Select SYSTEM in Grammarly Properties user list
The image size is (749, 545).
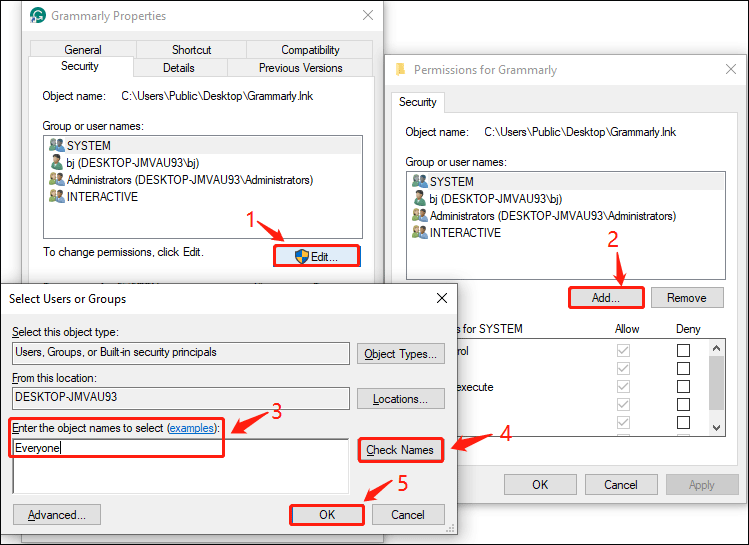203,145
